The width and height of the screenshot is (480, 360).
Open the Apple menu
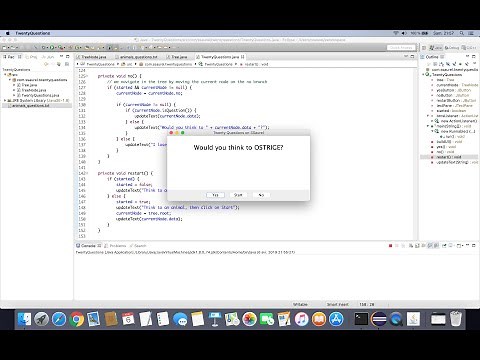point(8,33)
